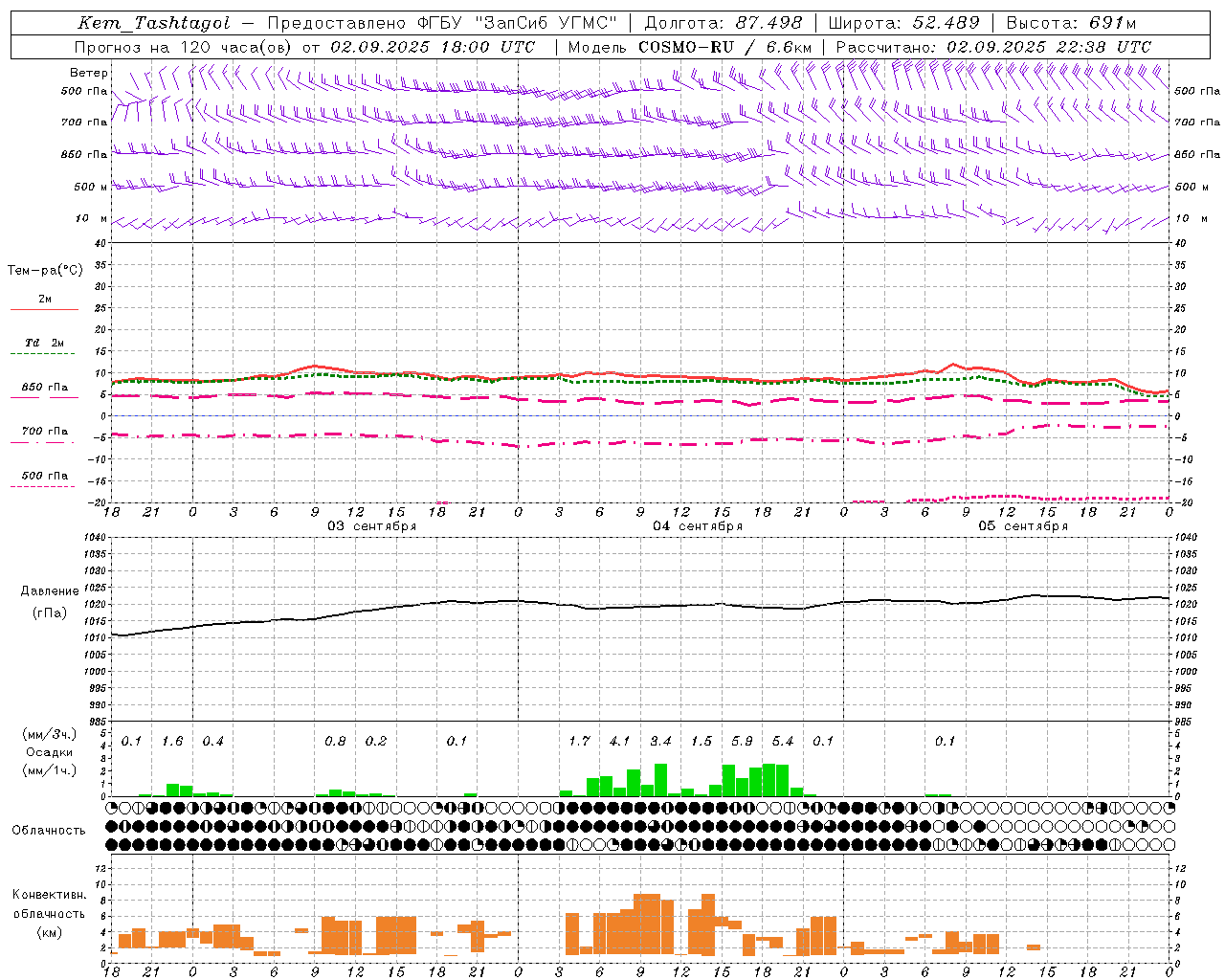
Task: Click the 1.5 precipitation total value
Action: (x=702, y=741)
